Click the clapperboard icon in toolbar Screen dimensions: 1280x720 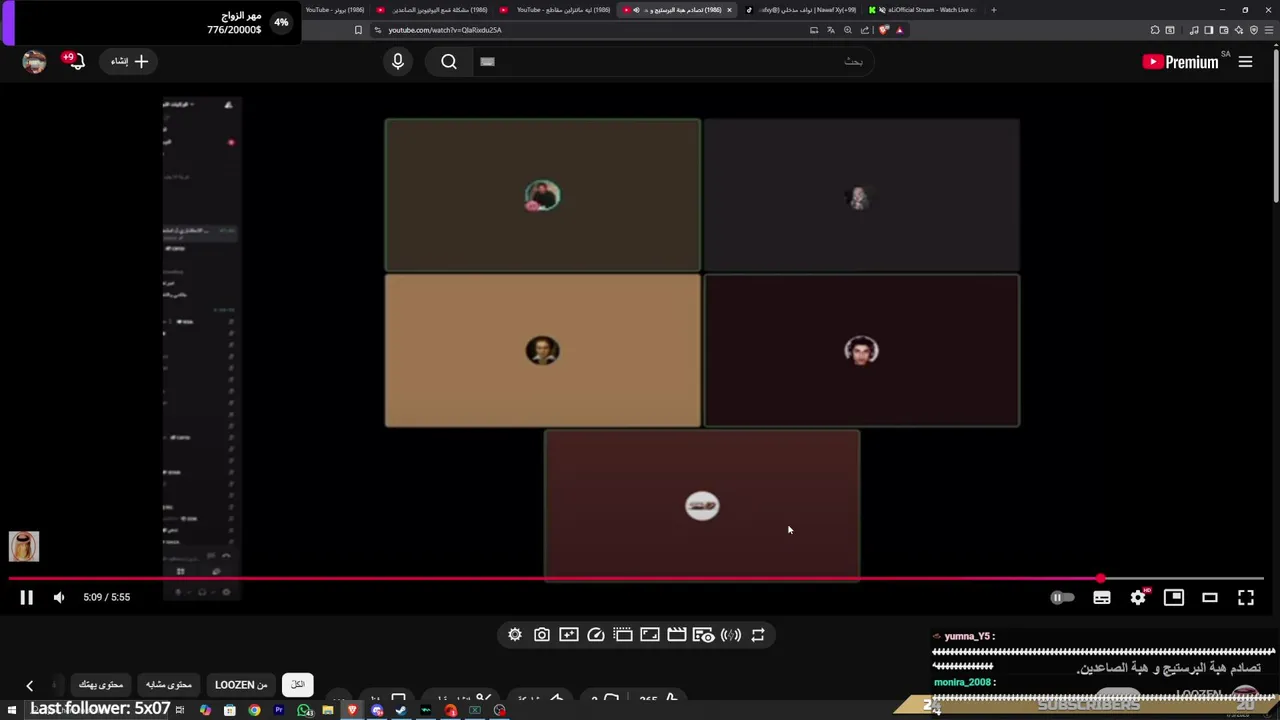tap(677, 635)
